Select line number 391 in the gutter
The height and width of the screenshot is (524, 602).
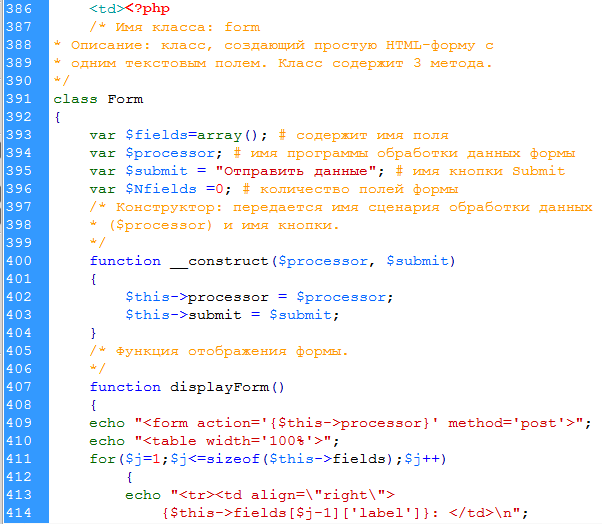17,99
